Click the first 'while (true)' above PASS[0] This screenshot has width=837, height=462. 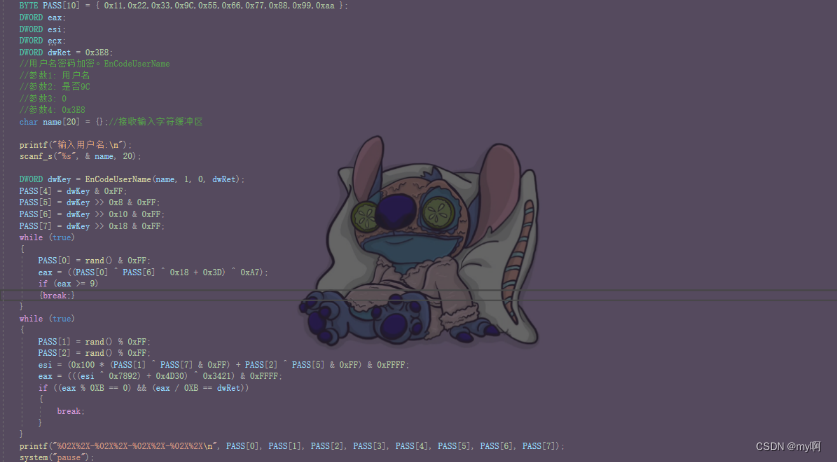(47, 237)
